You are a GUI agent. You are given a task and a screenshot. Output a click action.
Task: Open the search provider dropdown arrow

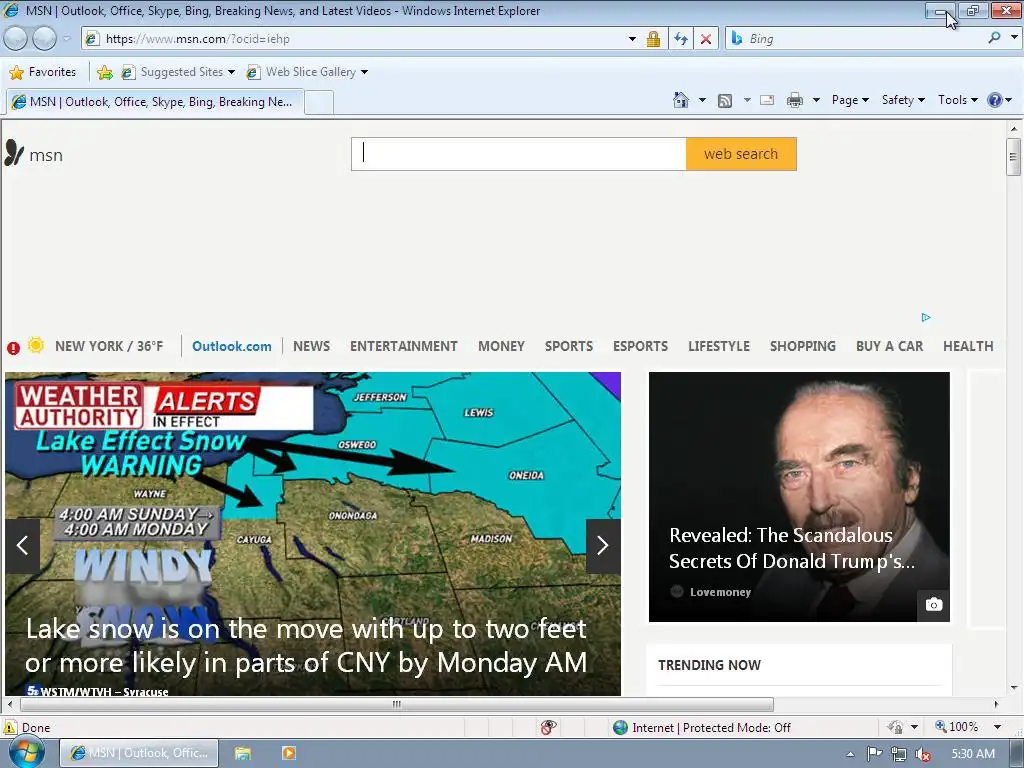1014,38
